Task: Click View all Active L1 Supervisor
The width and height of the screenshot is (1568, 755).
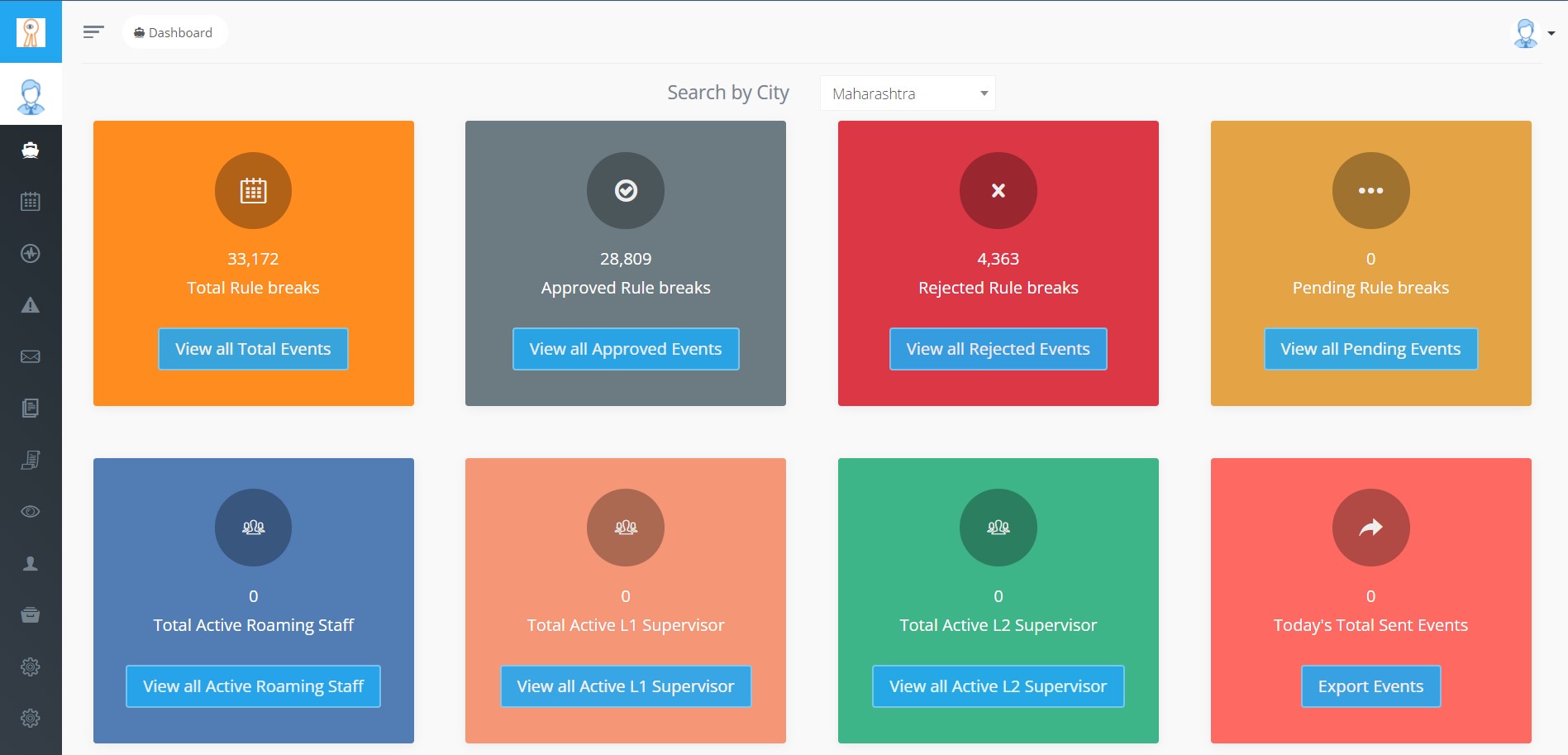Action: (626, 686)
